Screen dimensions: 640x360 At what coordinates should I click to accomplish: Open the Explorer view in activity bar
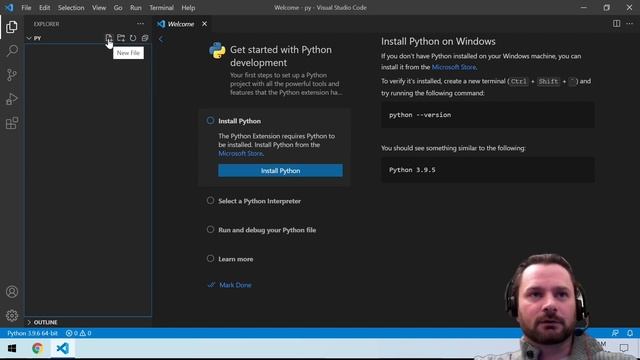click(x=12, y=27)
